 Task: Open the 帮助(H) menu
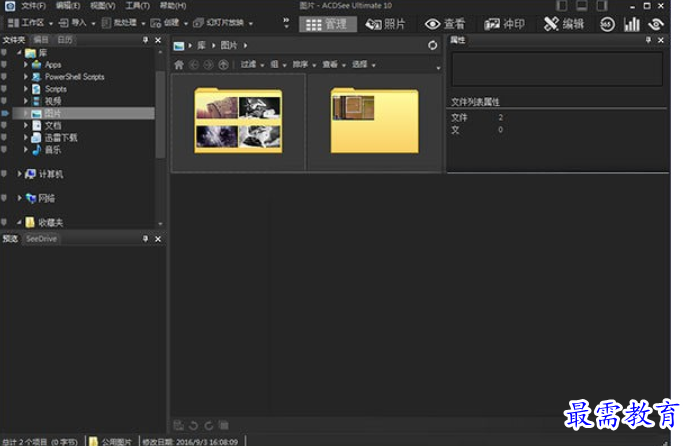click(x=172, y=6)
